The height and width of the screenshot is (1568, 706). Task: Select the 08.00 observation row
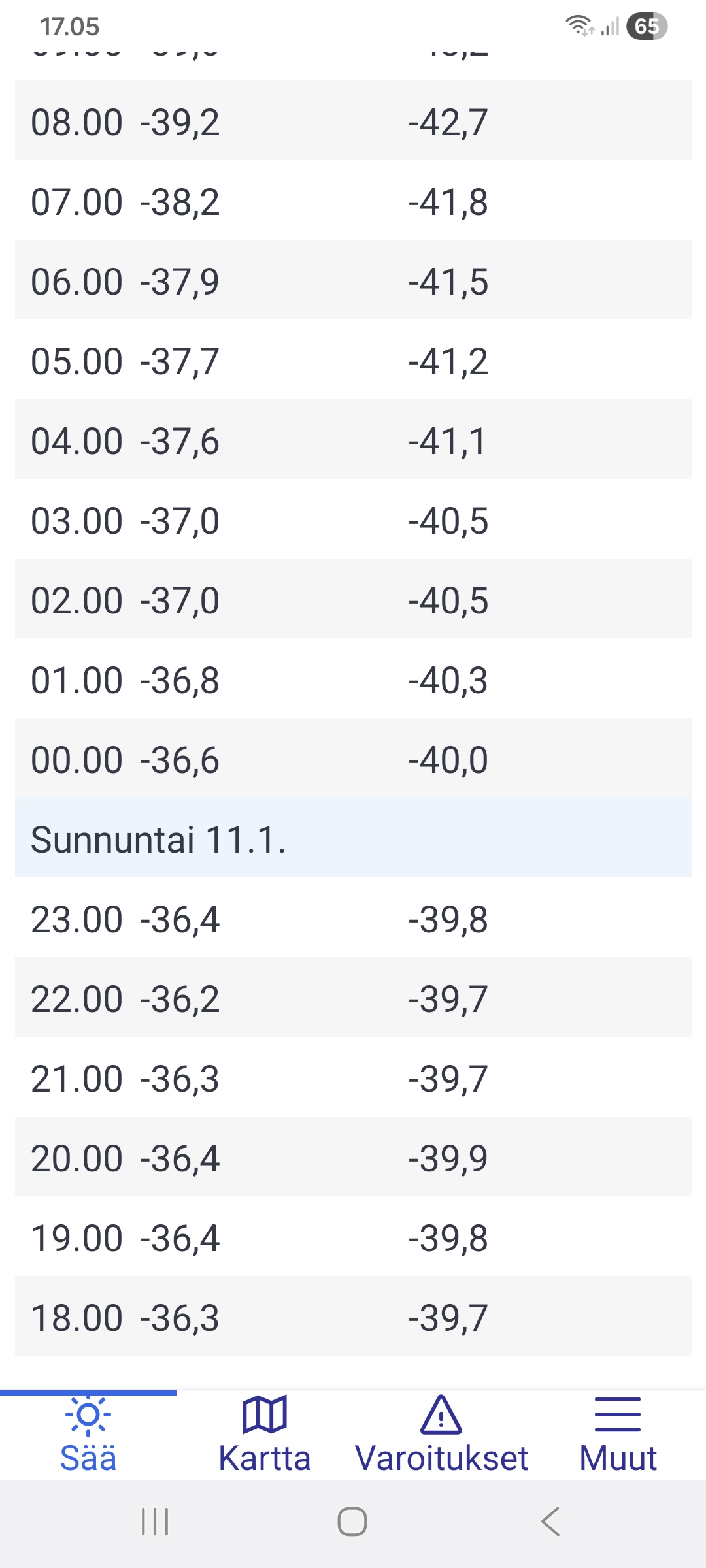click(353, 122)
